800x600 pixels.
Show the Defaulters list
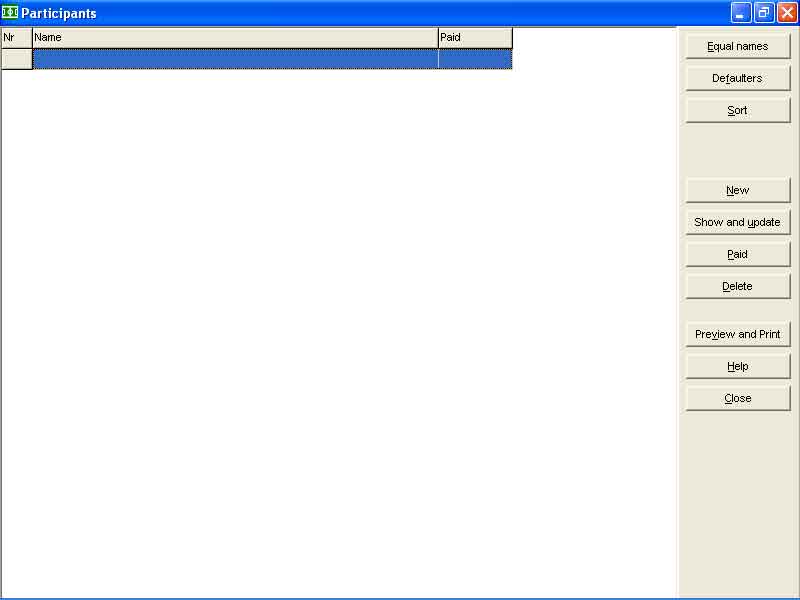pos(738,78)
